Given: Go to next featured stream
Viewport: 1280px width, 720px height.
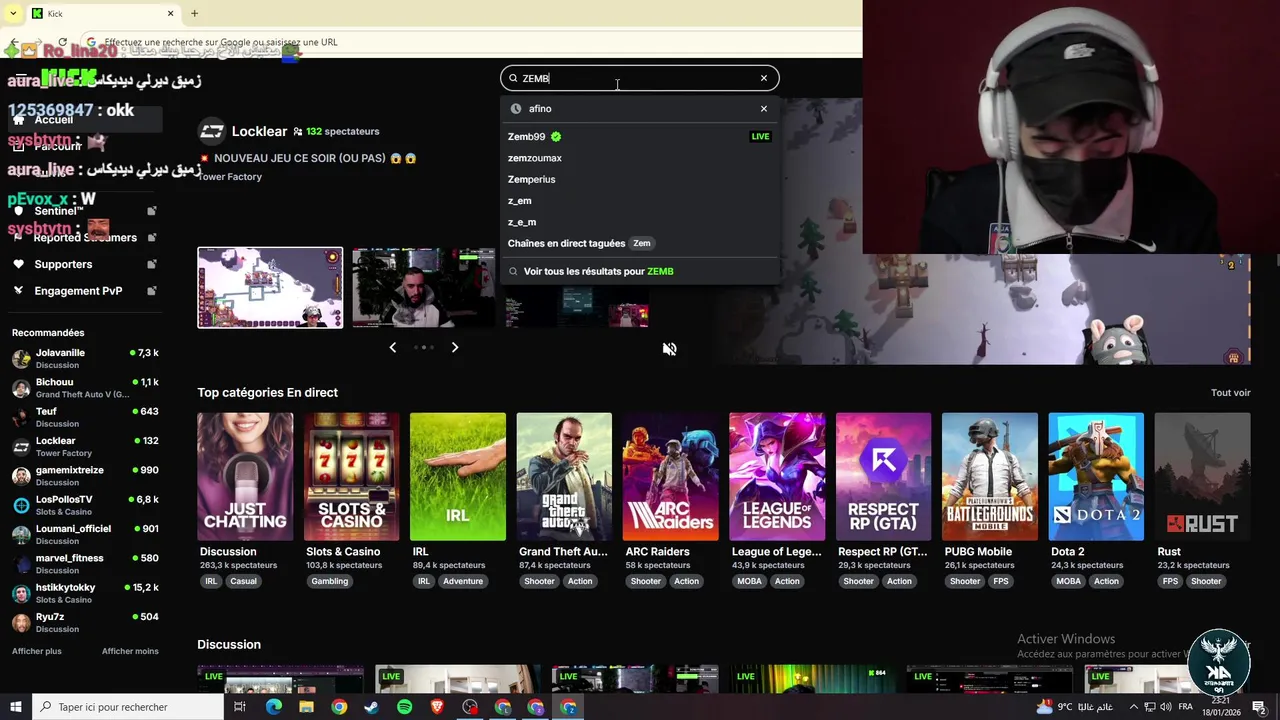Looking at the screenshot, I should (x=455, y=347).
